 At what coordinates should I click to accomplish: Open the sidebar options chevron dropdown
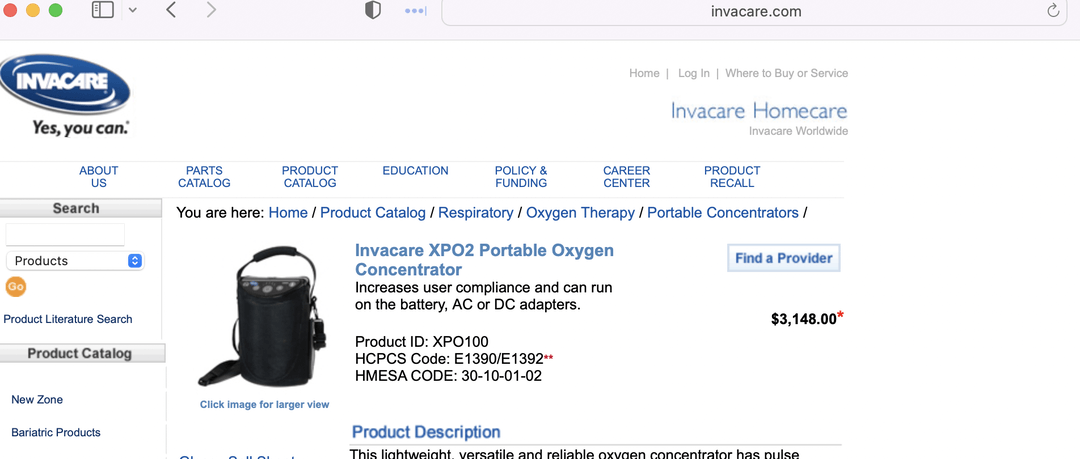(x=132, y=11)
